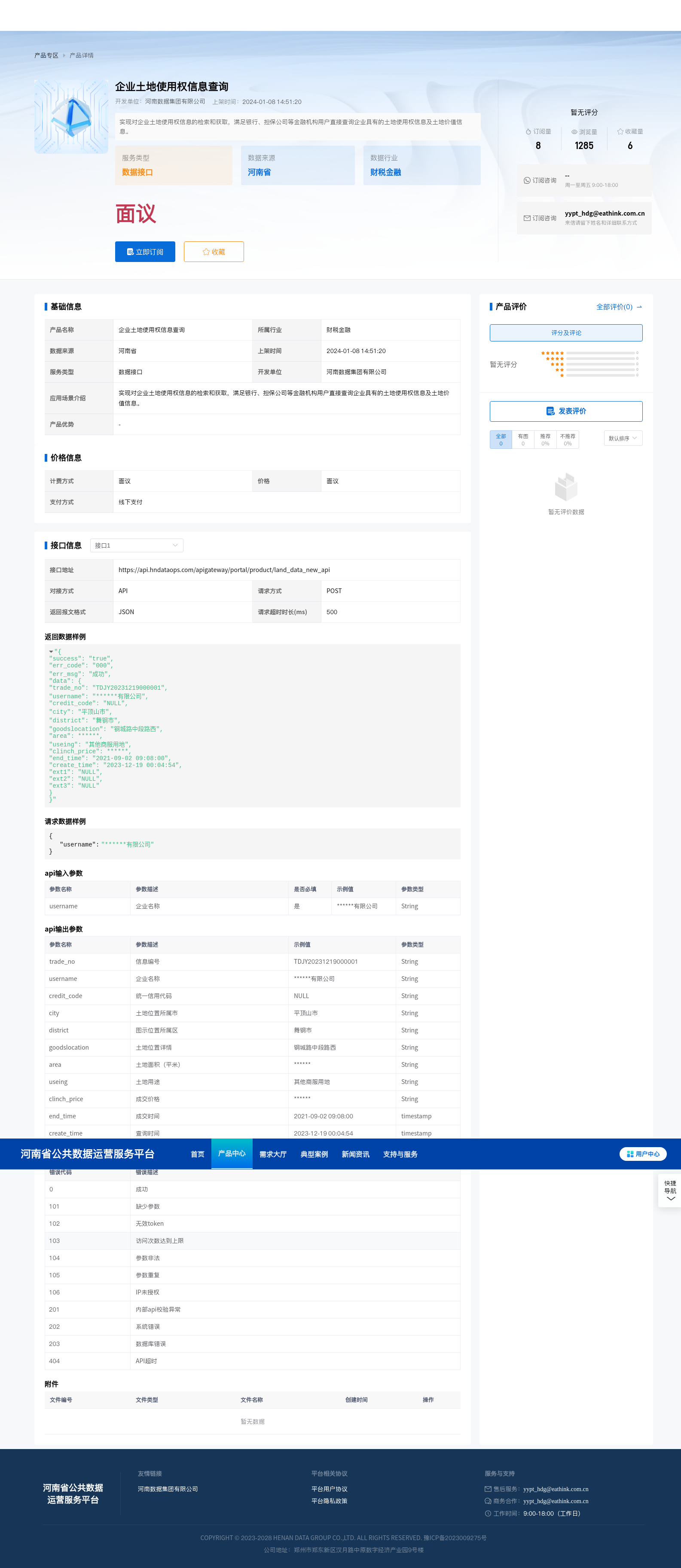681x1568 pixels.
Task: Click the 线下支付 payment method cell
Action: (x=286, y=502)
